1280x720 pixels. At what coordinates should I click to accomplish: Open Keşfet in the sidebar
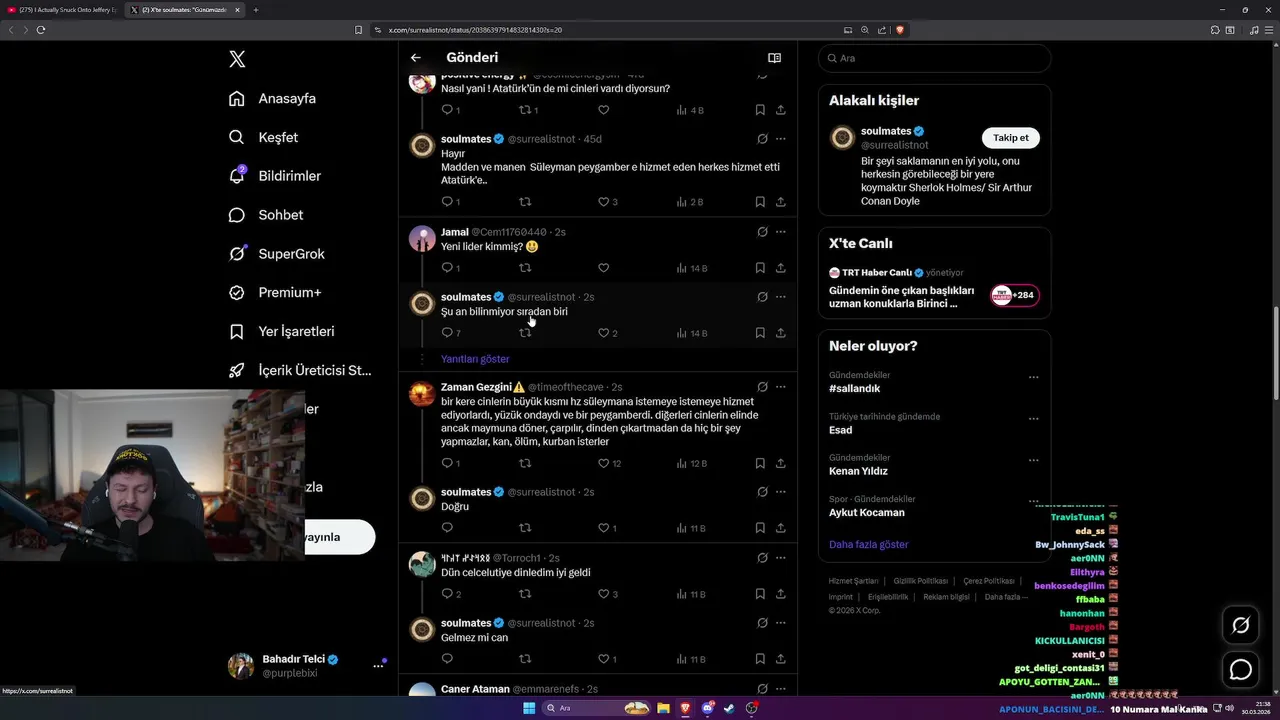tap(264, 137)
